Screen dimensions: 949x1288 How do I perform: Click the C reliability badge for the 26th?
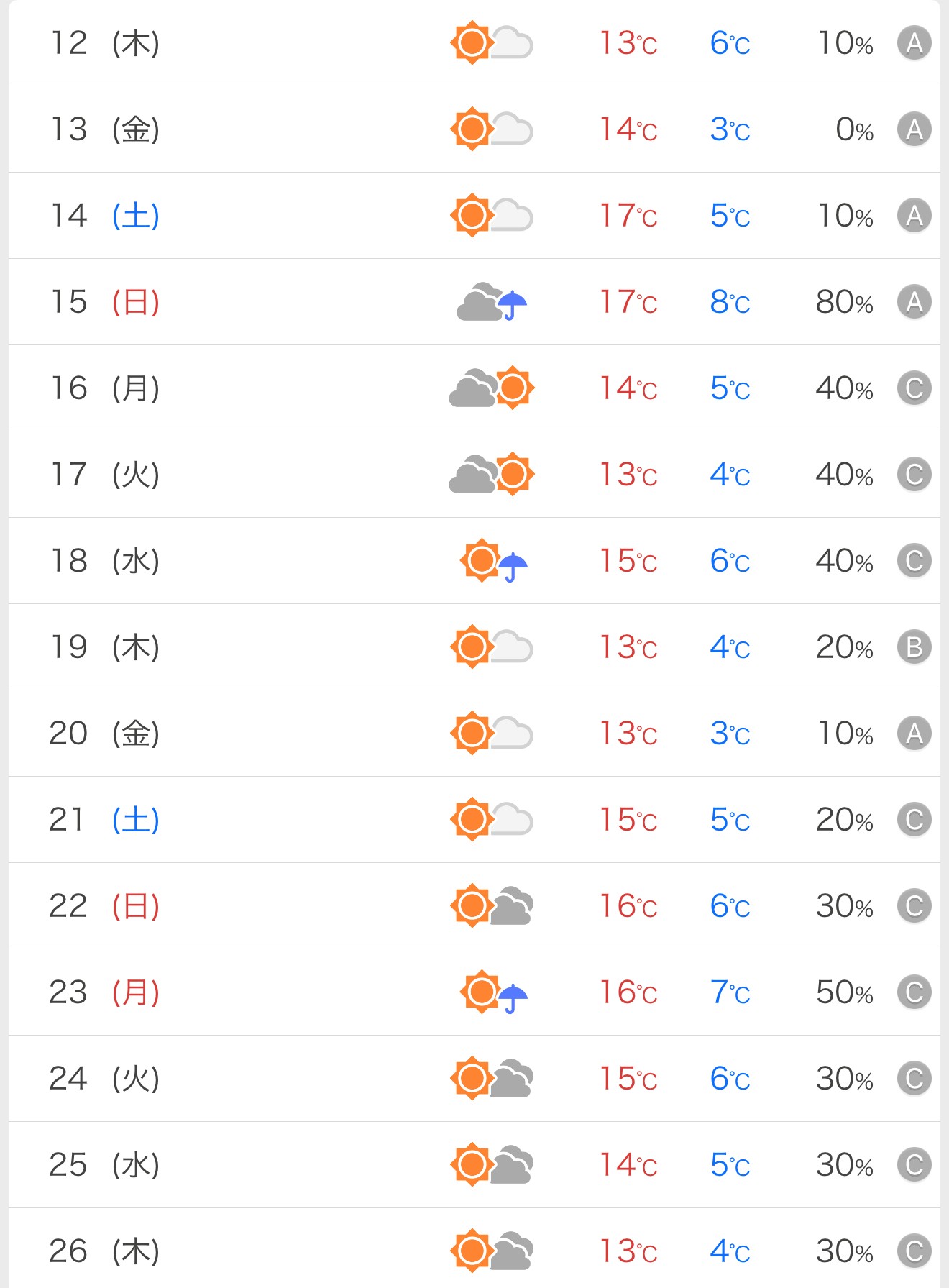click(914, 1251)
